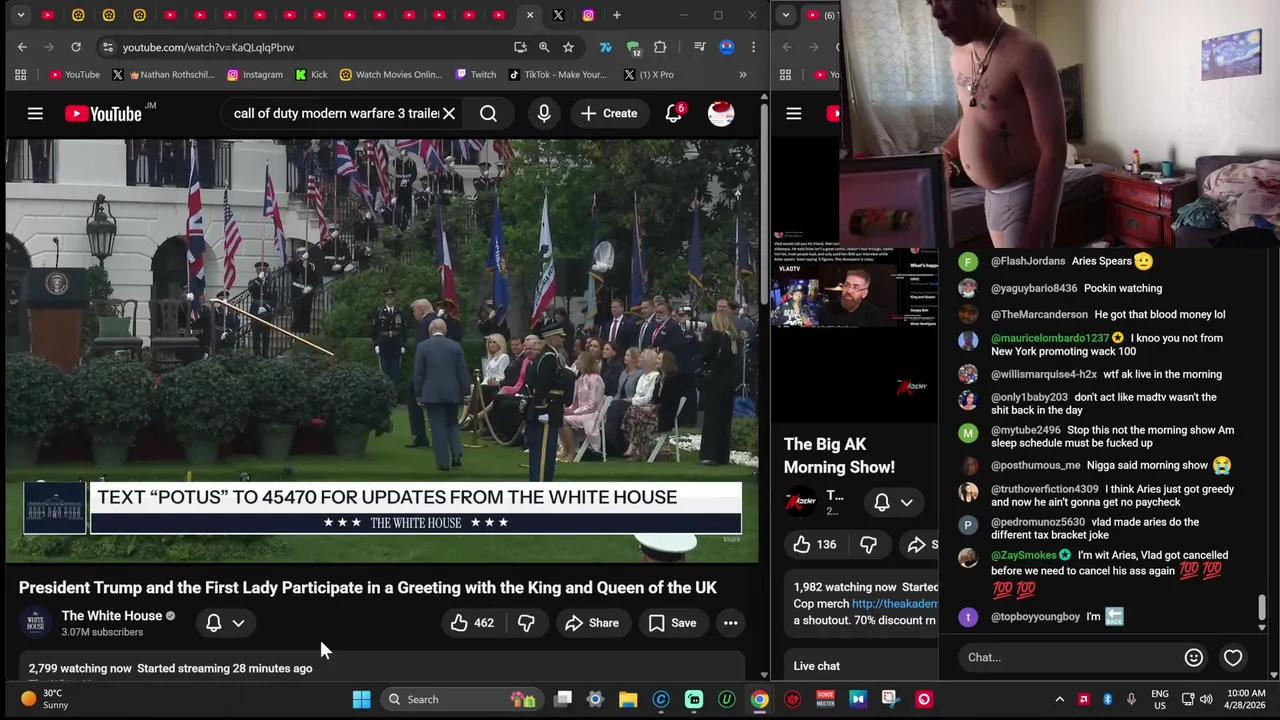
Task: Dislike The Big AK Morning Show video
Action: (x=868, y=544)
